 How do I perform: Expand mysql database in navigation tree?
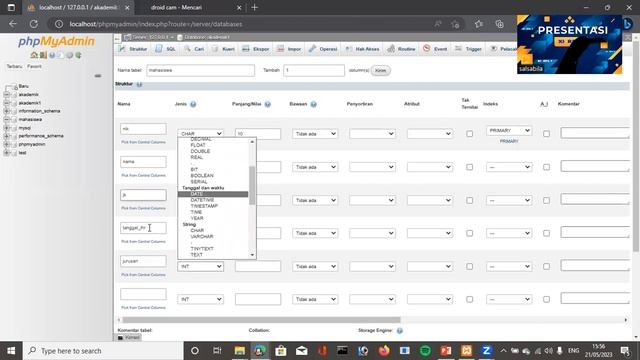(6, 128)
